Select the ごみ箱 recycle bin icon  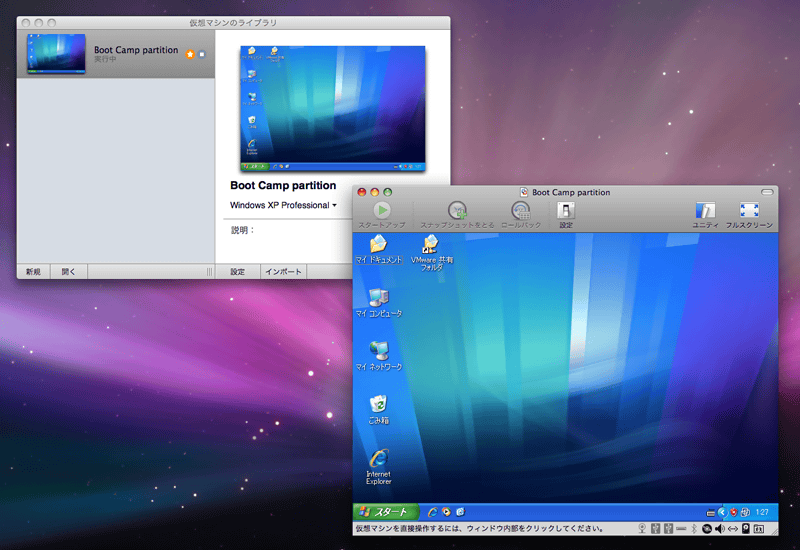379,410
